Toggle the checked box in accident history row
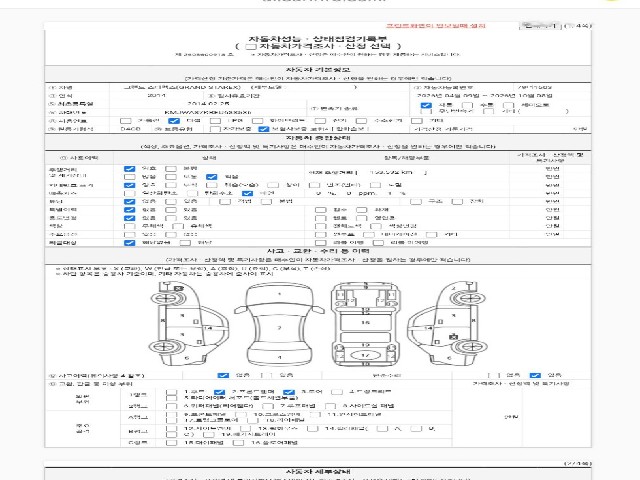The width and height of the screenshot is (640, 480). (223, 375)
